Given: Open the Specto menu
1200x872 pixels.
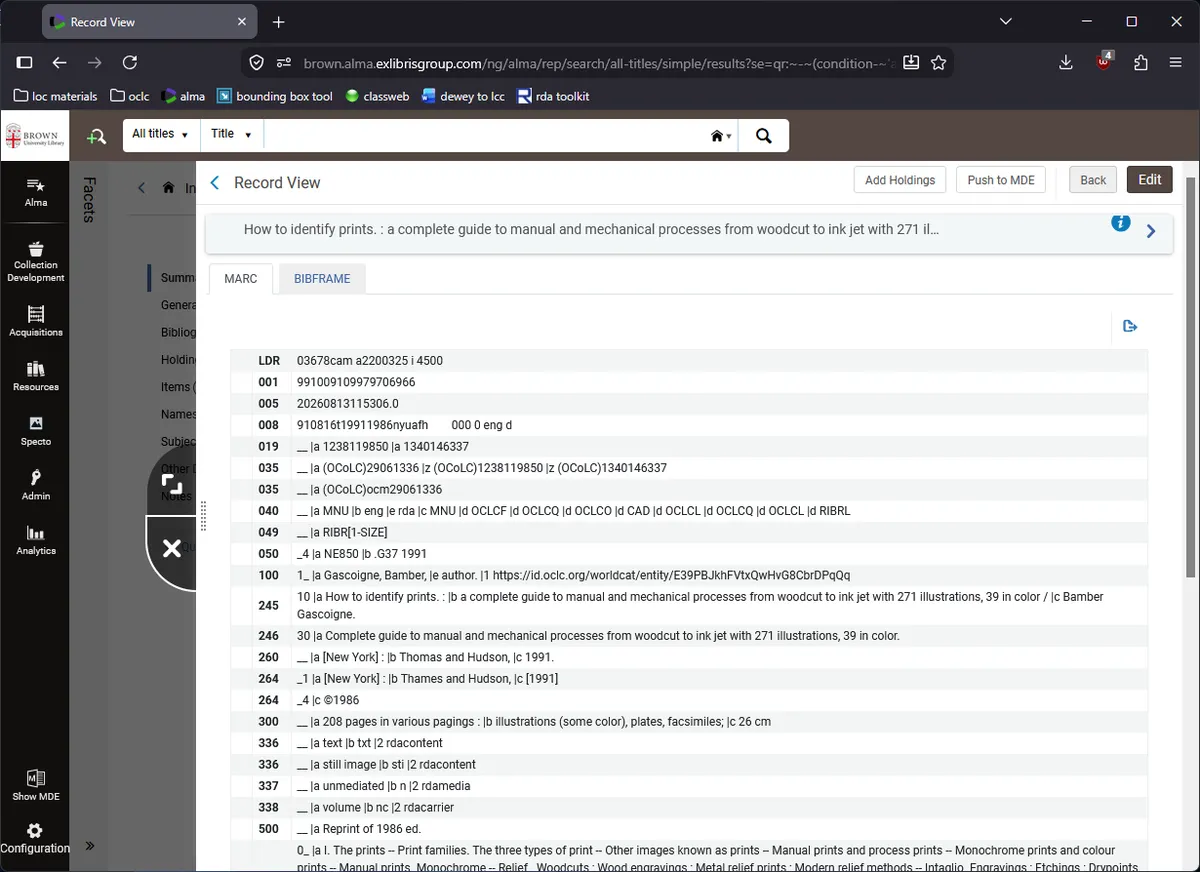Looking at the screenshot, I should point(36,430).
